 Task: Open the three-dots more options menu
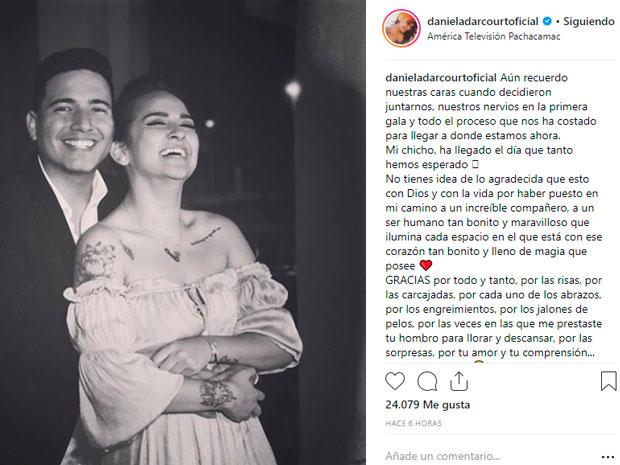[x=608, y=456]
